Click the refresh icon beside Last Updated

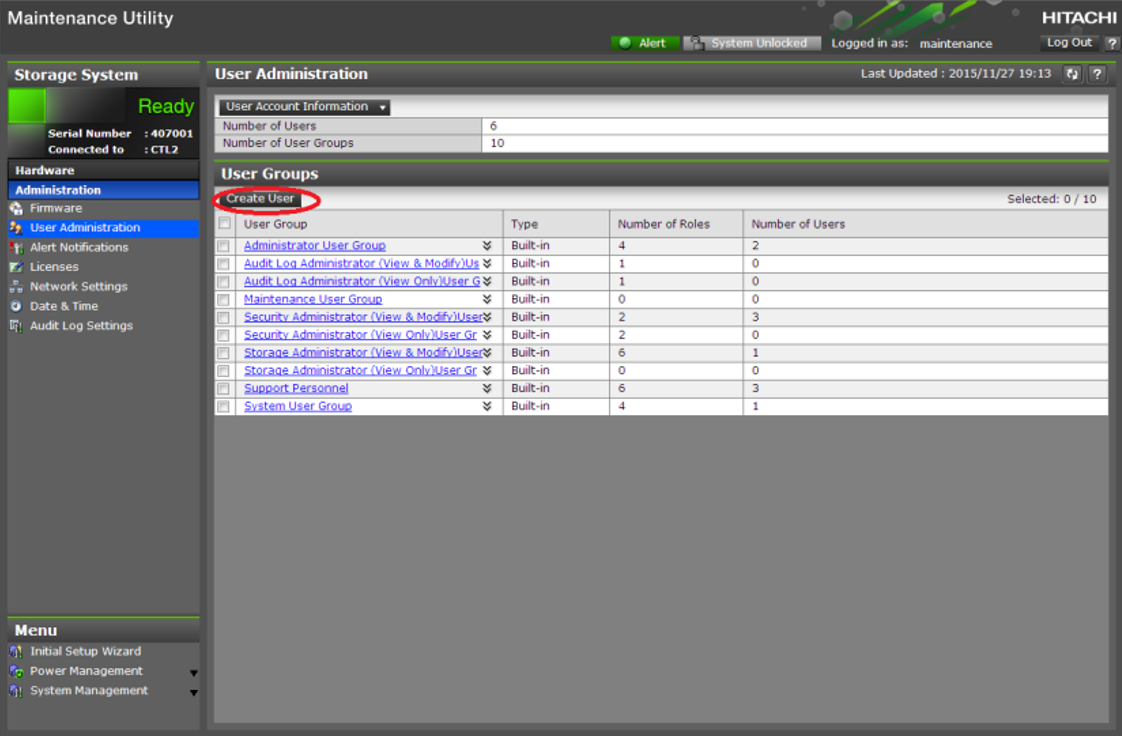point(1072,74)
